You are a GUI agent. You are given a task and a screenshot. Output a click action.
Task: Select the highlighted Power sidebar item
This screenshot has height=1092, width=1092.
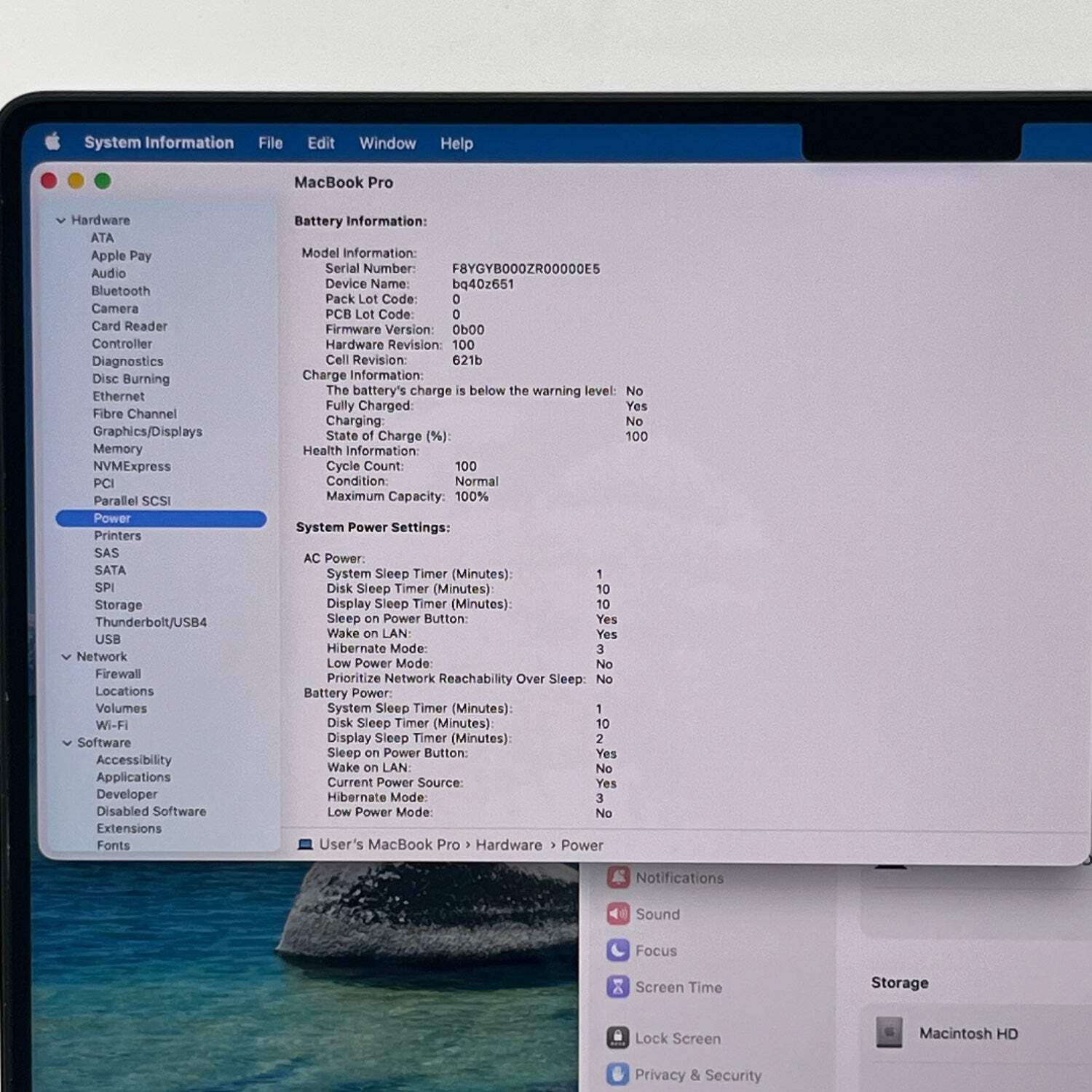pyautogui.click(x=161, y=518)
